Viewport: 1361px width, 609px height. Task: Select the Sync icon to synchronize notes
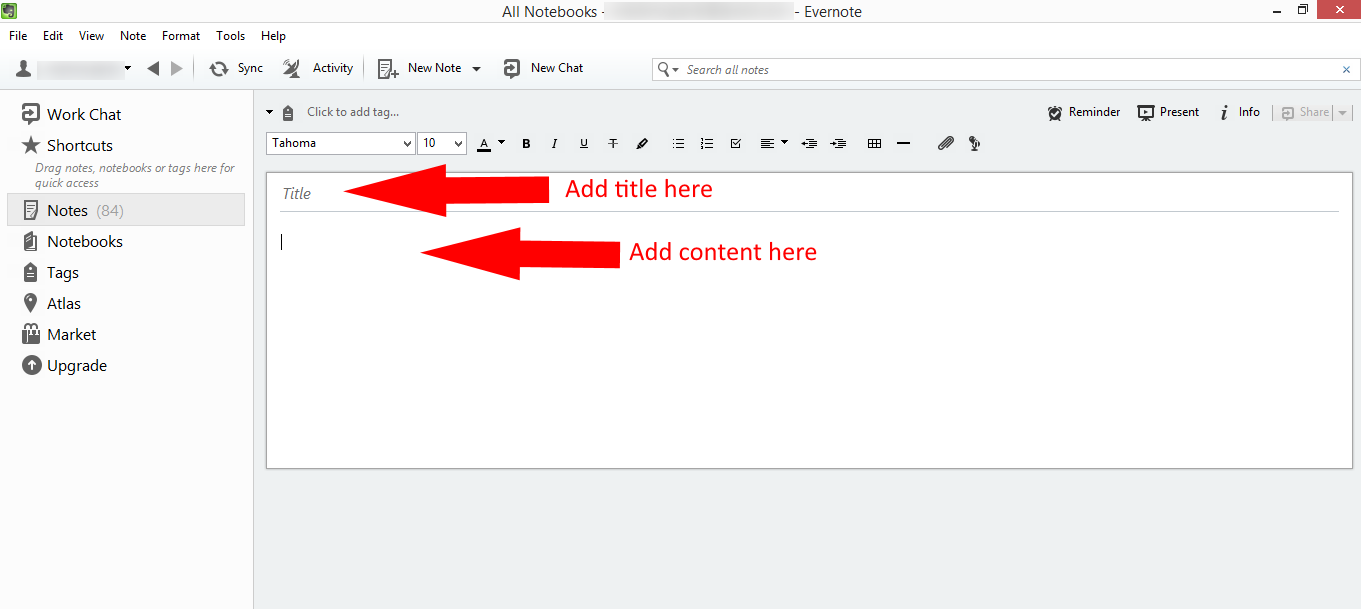[219, 68]
